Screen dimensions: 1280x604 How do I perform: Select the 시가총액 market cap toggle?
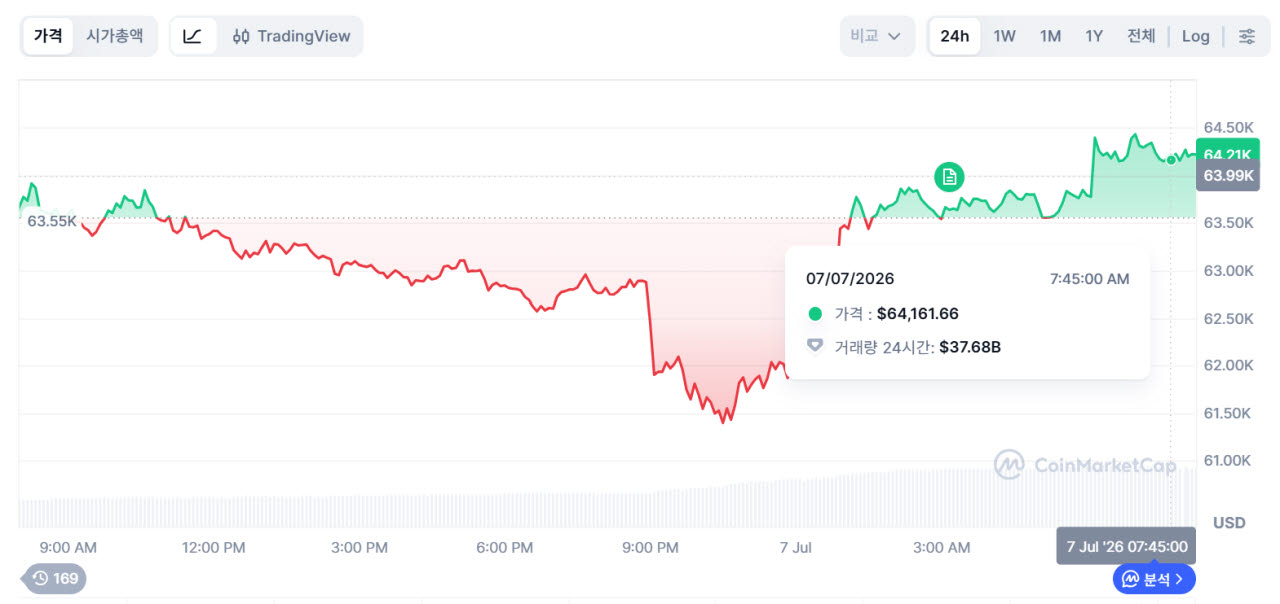pyautogui.click(x=114, y=36)
